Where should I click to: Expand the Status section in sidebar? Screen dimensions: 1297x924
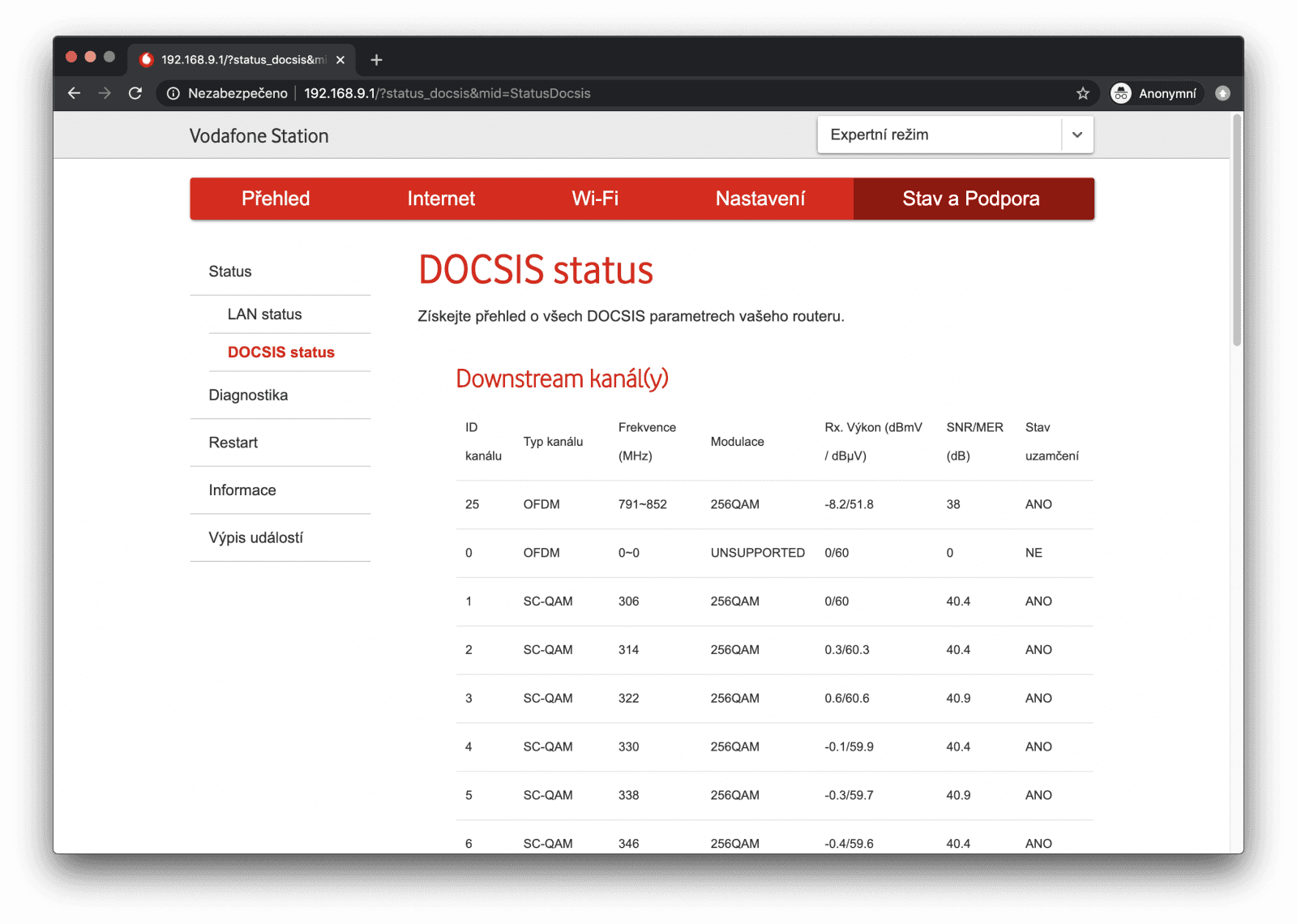229,272
